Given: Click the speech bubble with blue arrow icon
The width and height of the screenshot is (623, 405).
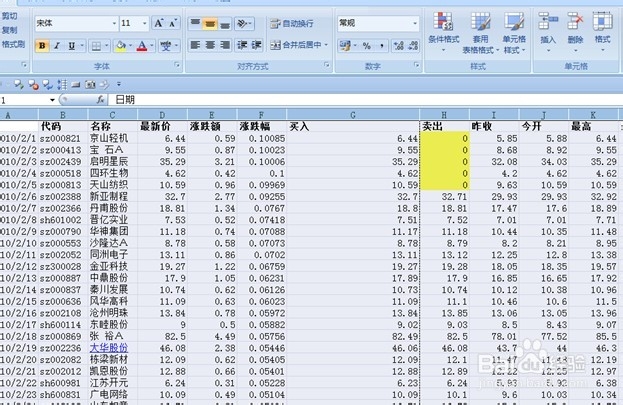Looking at the screenshot, I should 48,84.
